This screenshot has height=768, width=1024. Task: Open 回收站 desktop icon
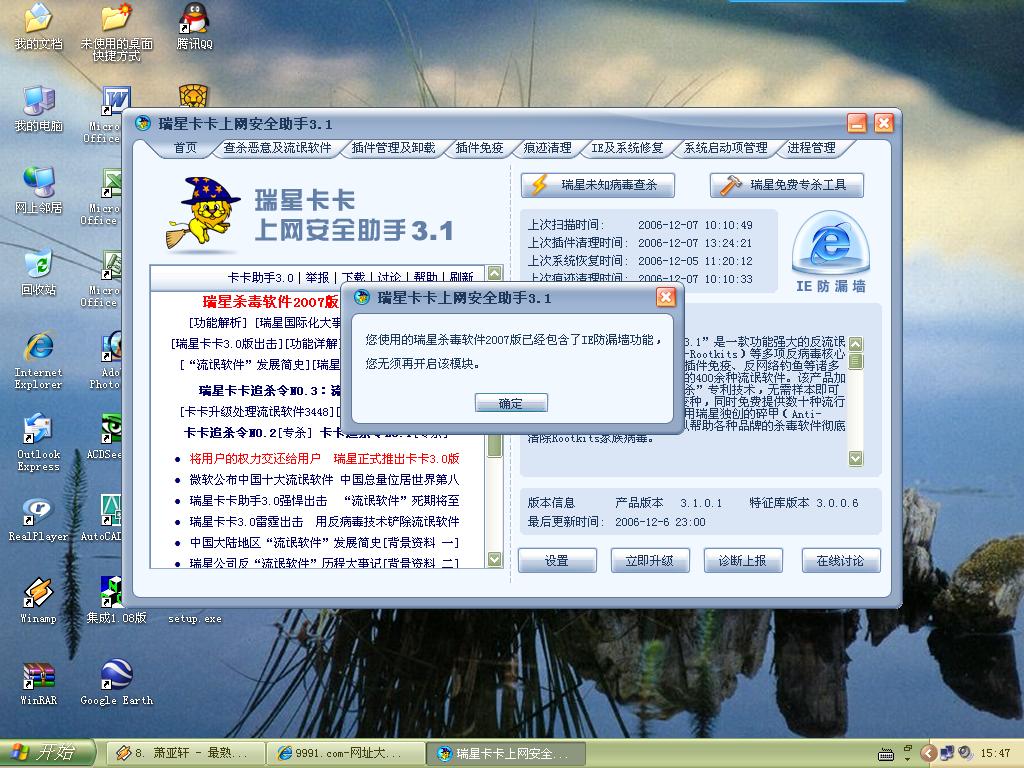39,272
